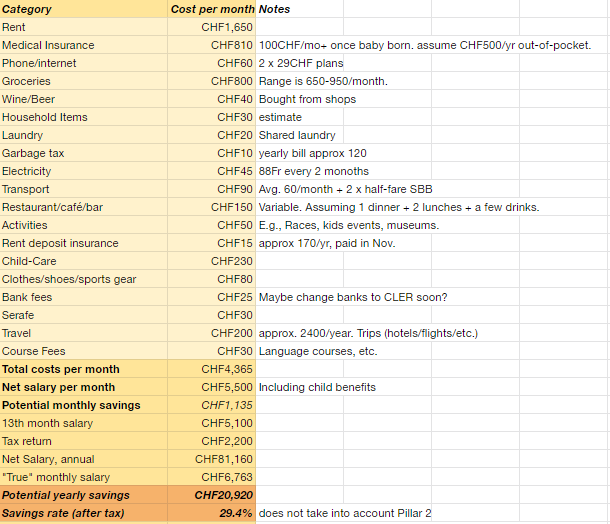Click 'Including child benefits' note
The image size is (610, 524).
click(x=317, y=387)
